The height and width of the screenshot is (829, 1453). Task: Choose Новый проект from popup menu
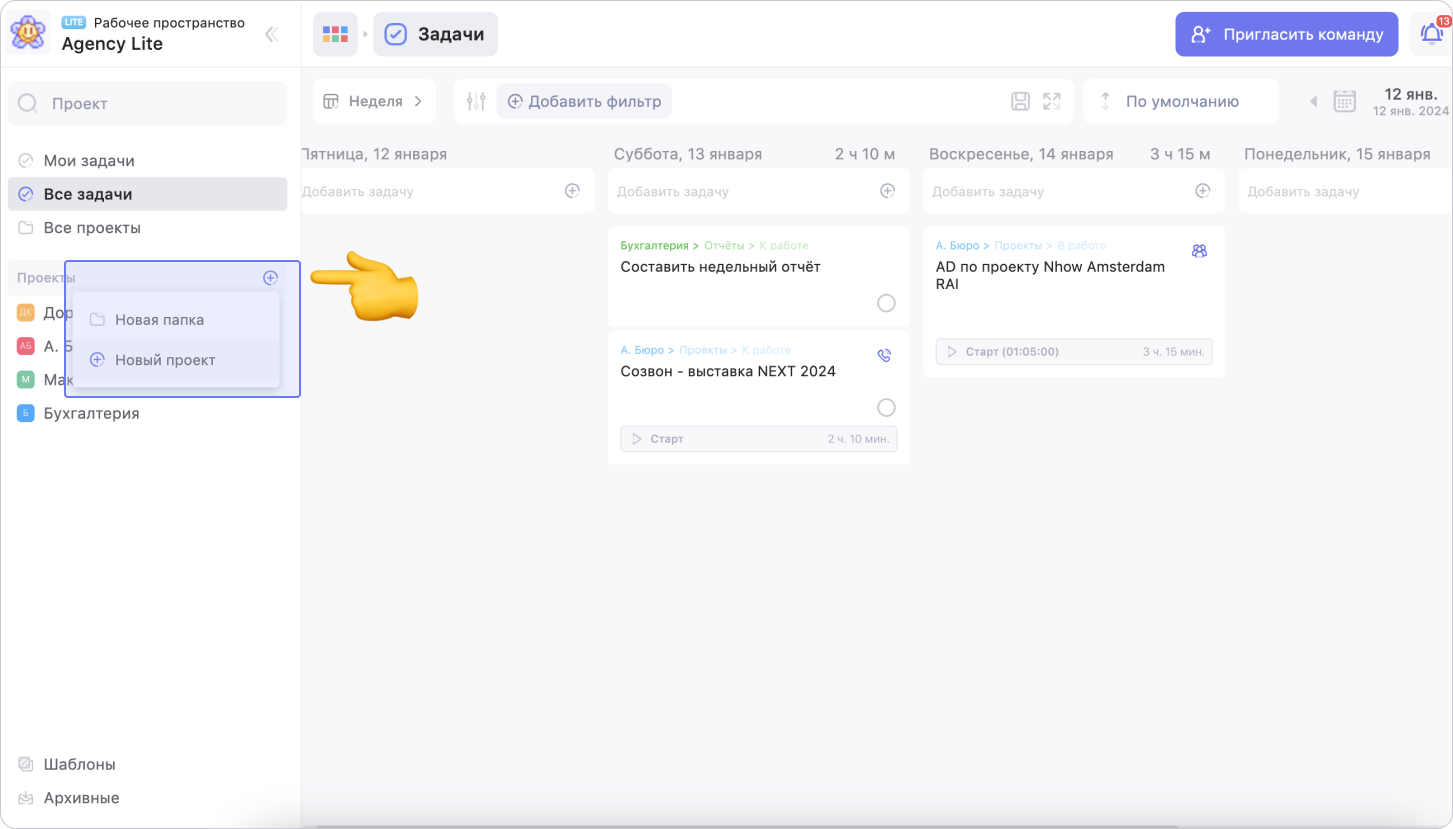click(x=176, y=360)
